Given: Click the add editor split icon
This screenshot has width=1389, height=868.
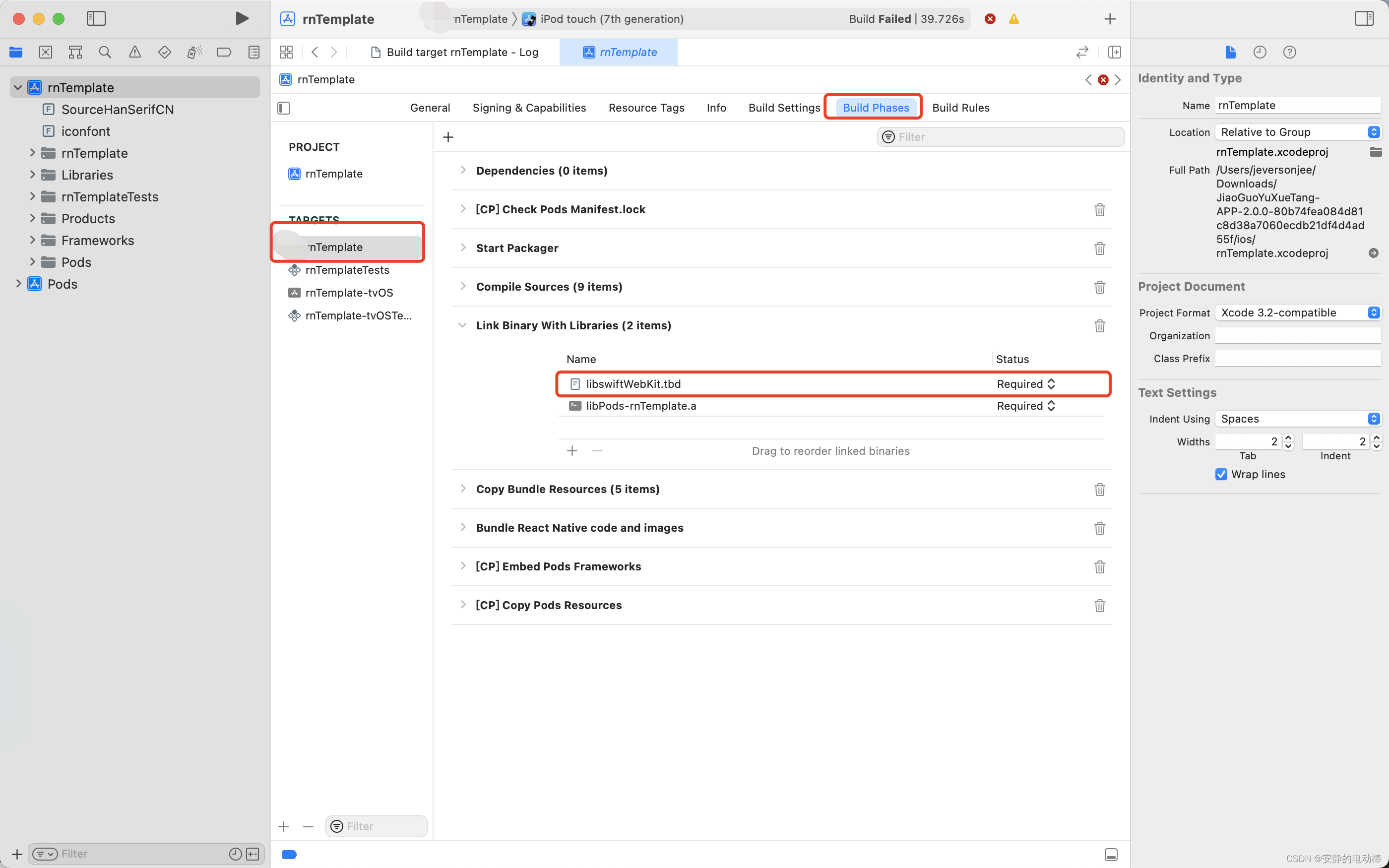Looking at the screenshot, I should (x=1114, y=52).
